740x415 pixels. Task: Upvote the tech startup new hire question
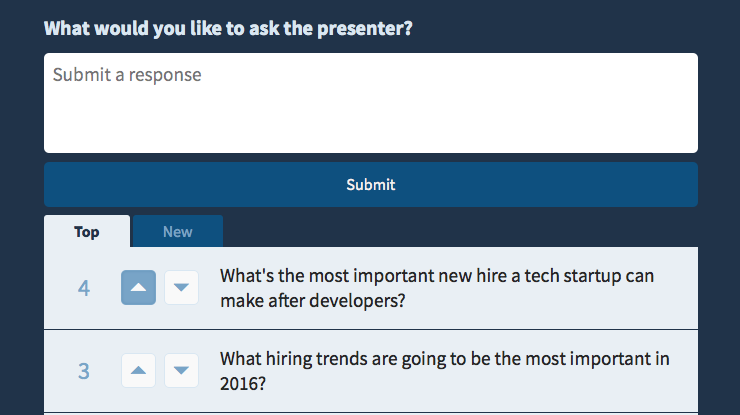click(x=138, y=288)
